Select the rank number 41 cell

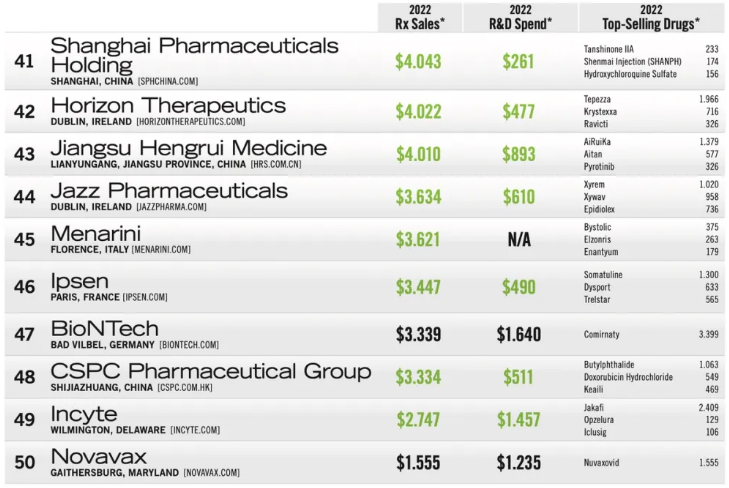[24, 61]
